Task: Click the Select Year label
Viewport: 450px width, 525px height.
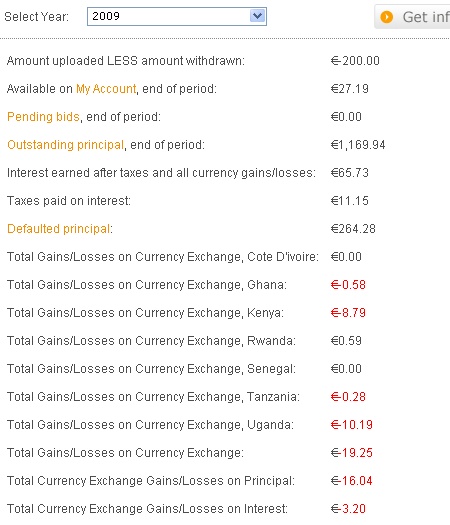Action: (x=36, y=16)
